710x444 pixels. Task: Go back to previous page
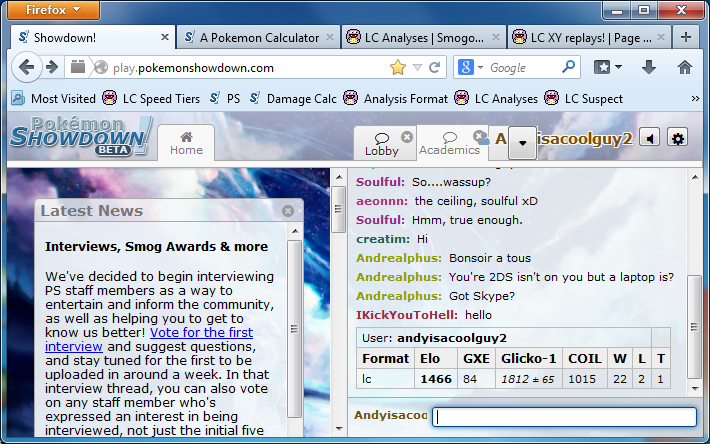click(x=26, y=67)
